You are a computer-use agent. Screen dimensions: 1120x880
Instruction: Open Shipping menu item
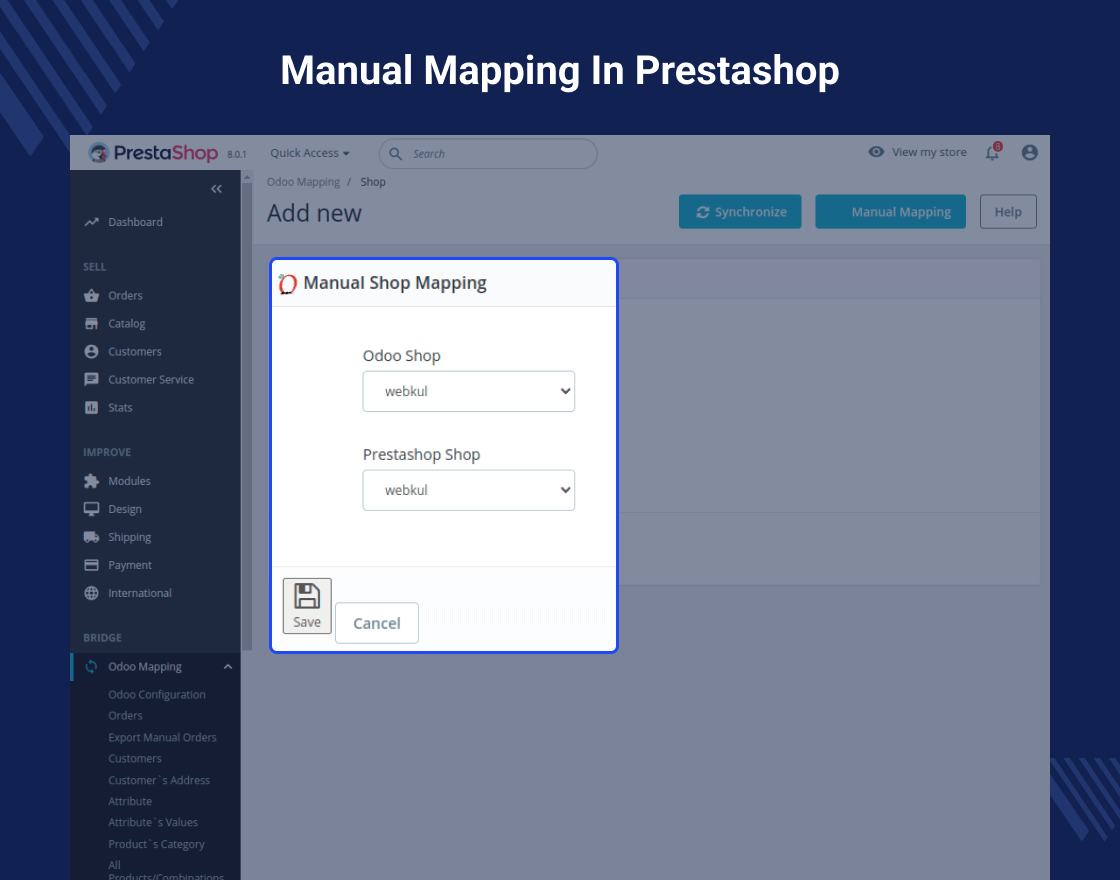[x=130, y=536]
